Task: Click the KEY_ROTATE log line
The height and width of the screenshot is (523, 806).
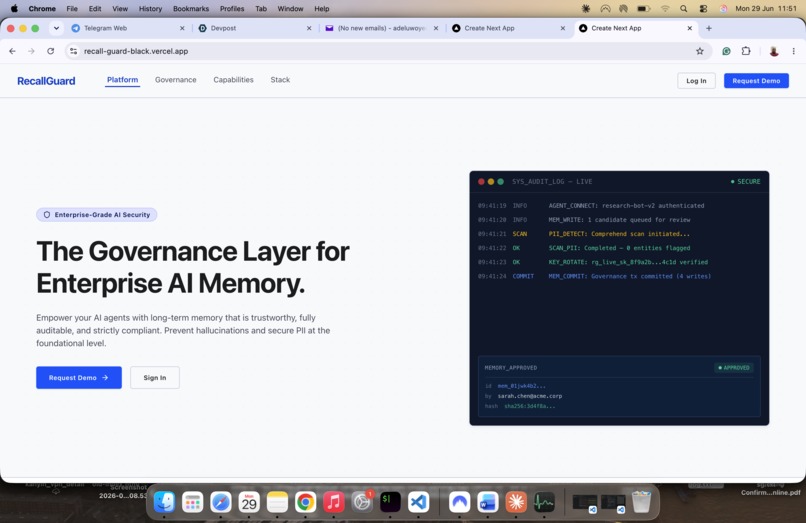Action: tap(593, 262)
